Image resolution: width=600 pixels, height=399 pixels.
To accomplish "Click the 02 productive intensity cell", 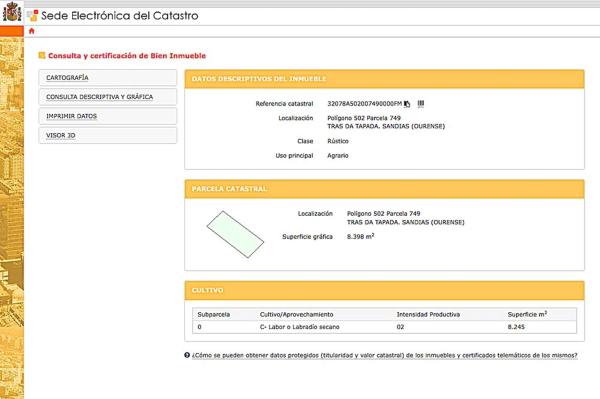I will [x=400, y=327].
